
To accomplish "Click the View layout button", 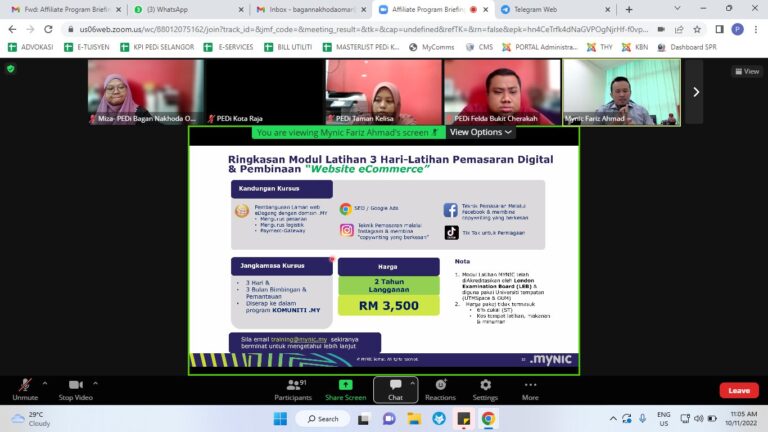I will [x=747, y=72].
